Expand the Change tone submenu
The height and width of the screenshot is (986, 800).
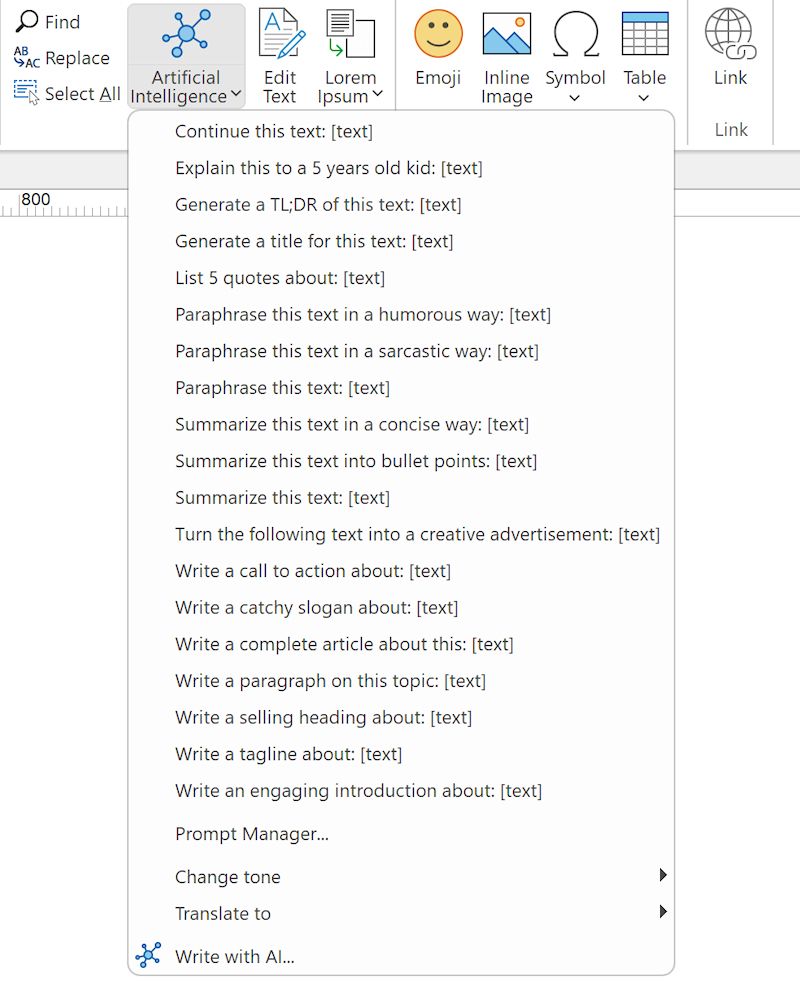click(x=401, y=877)
